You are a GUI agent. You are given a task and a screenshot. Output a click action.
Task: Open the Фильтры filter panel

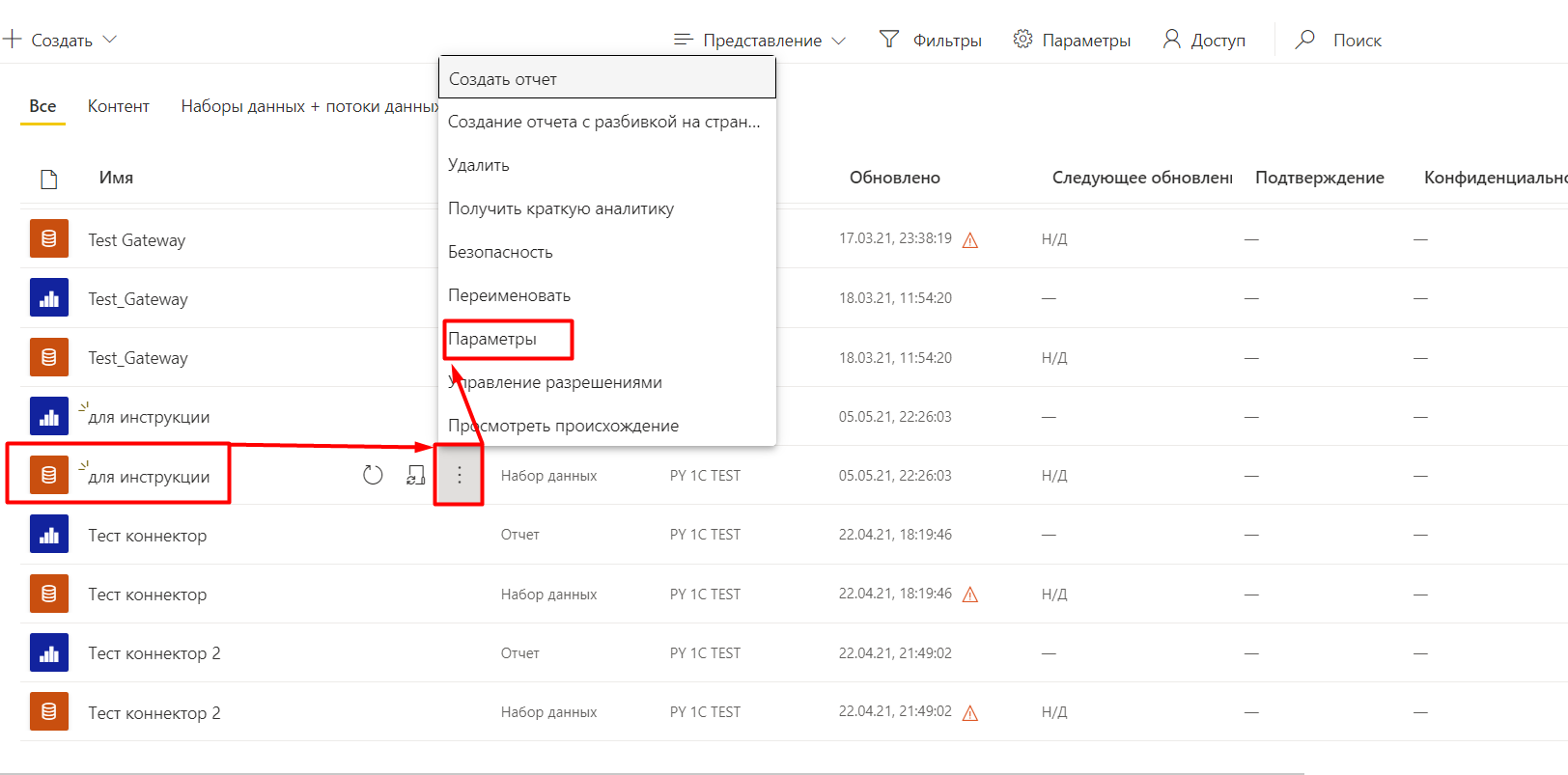pyautogui.click(x=930, y=40)
